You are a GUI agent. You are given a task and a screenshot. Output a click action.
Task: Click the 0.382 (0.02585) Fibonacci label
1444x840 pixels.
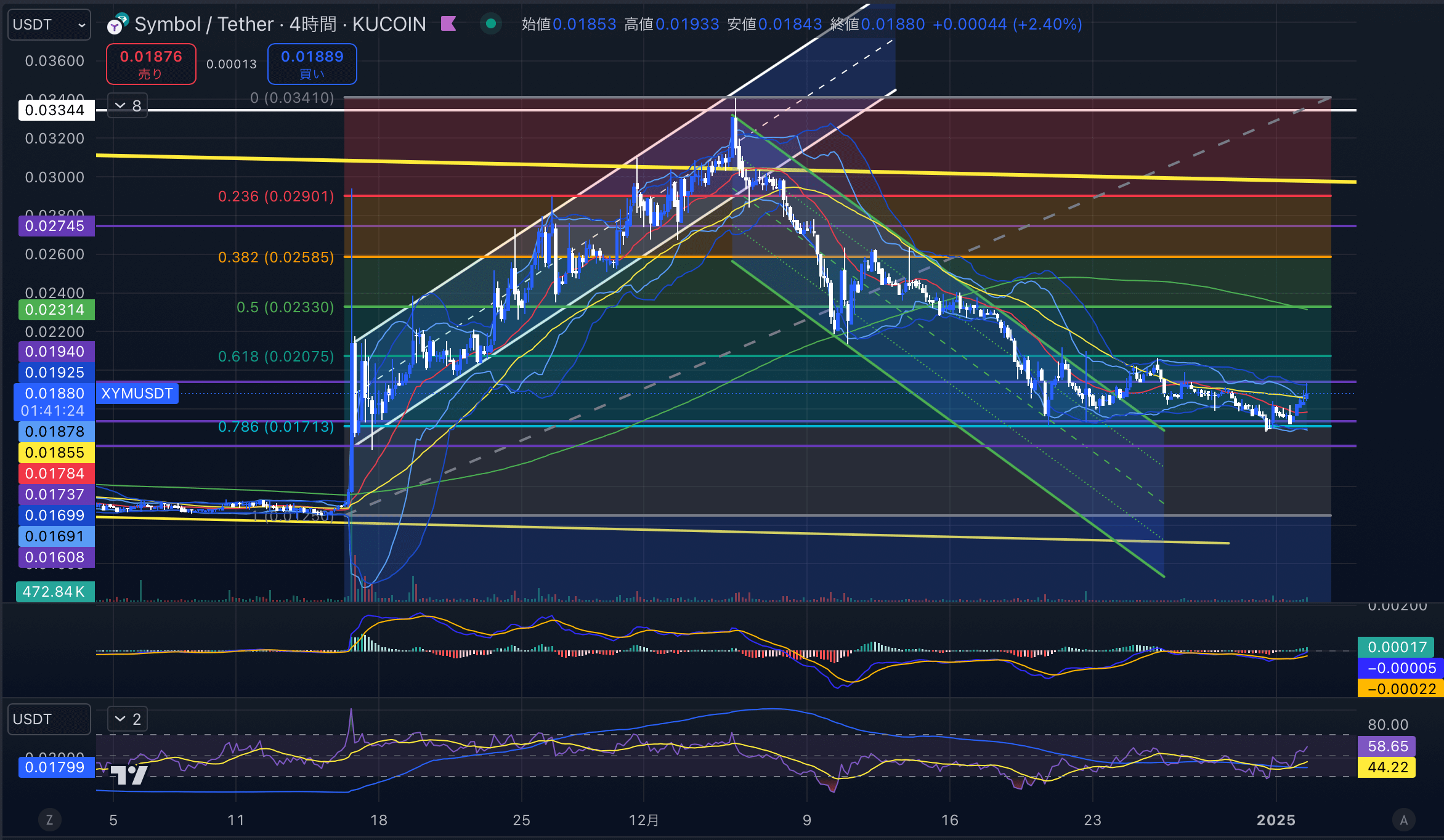point(276,257)
